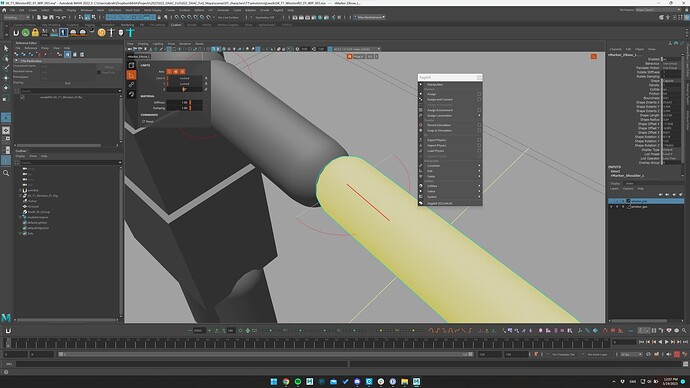Open Spotify from the Windows taskbar

(298, 381)
